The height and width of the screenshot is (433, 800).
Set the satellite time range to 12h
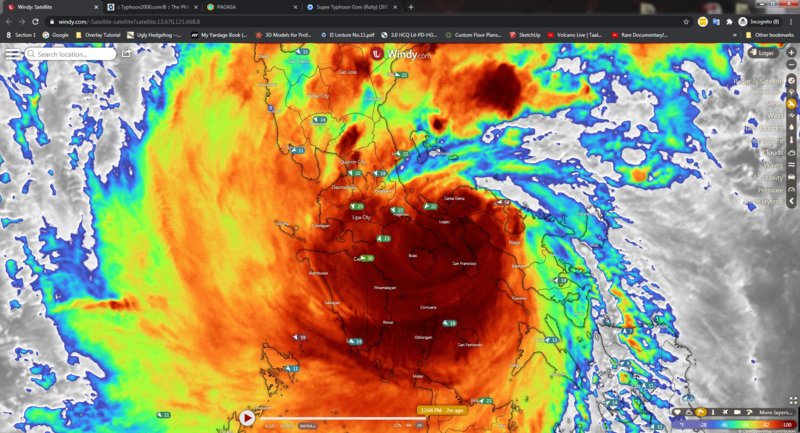[x=398, y=427]
